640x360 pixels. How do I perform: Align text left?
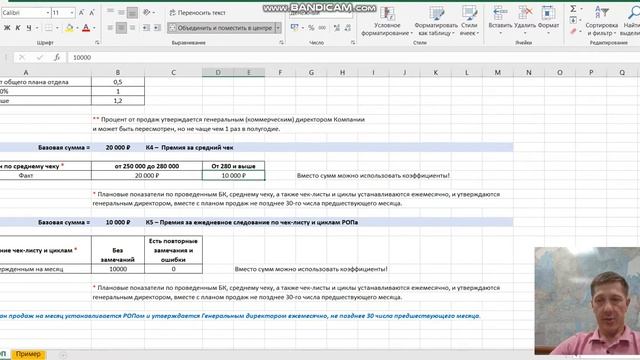coord(110,28)
